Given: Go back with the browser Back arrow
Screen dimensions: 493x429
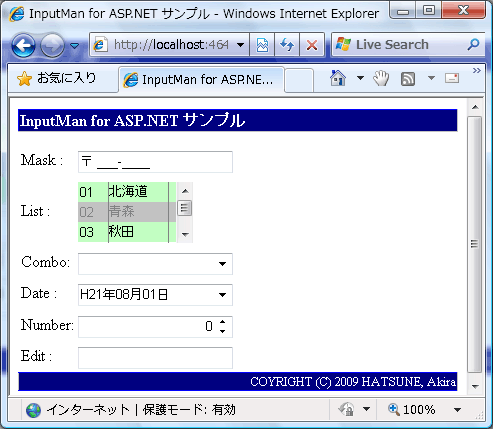Looking at the screenshot, I should pos(23,45).
